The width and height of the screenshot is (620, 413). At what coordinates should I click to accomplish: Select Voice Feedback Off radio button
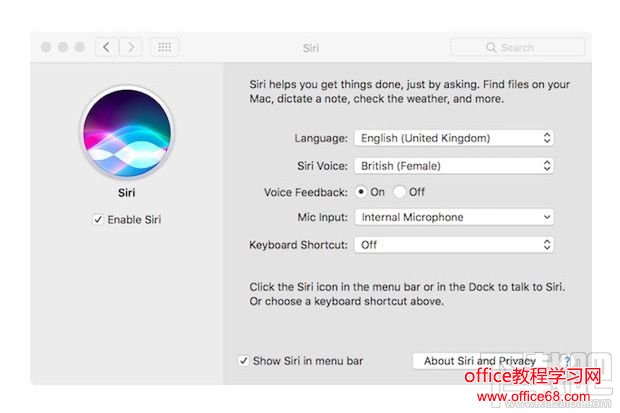399,192
